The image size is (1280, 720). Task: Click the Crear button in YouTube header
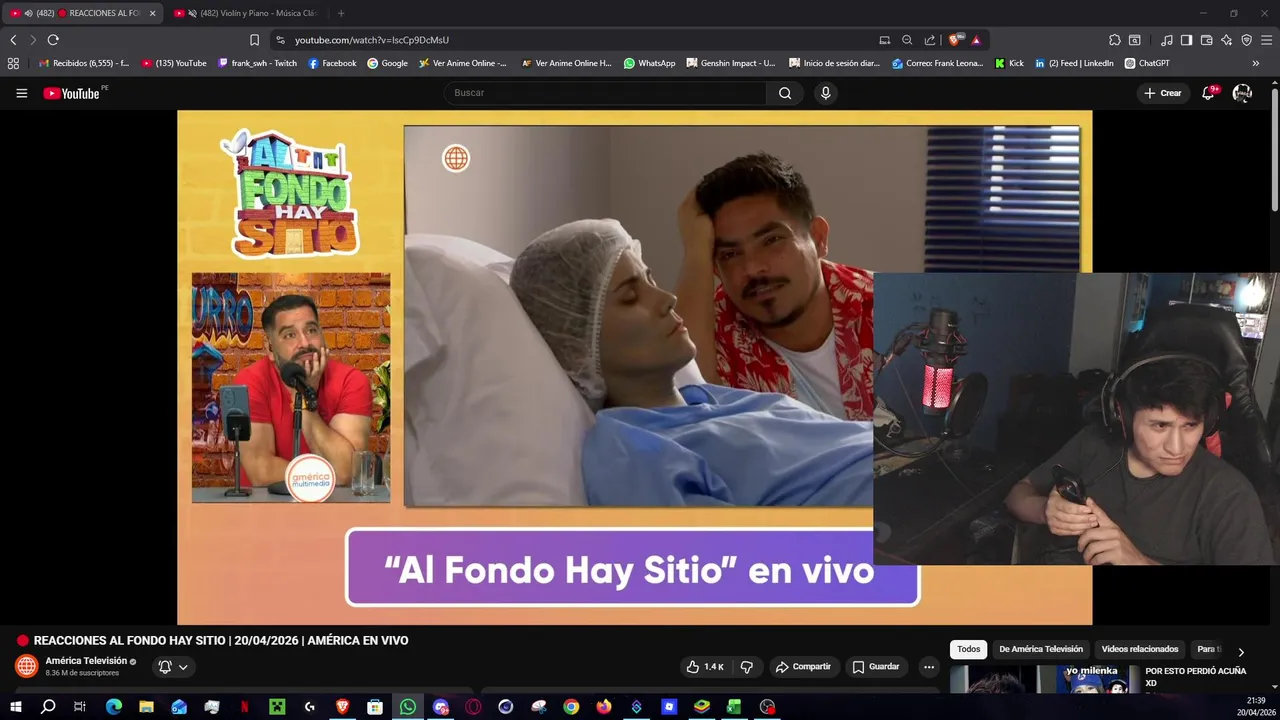click(1163, 93)
